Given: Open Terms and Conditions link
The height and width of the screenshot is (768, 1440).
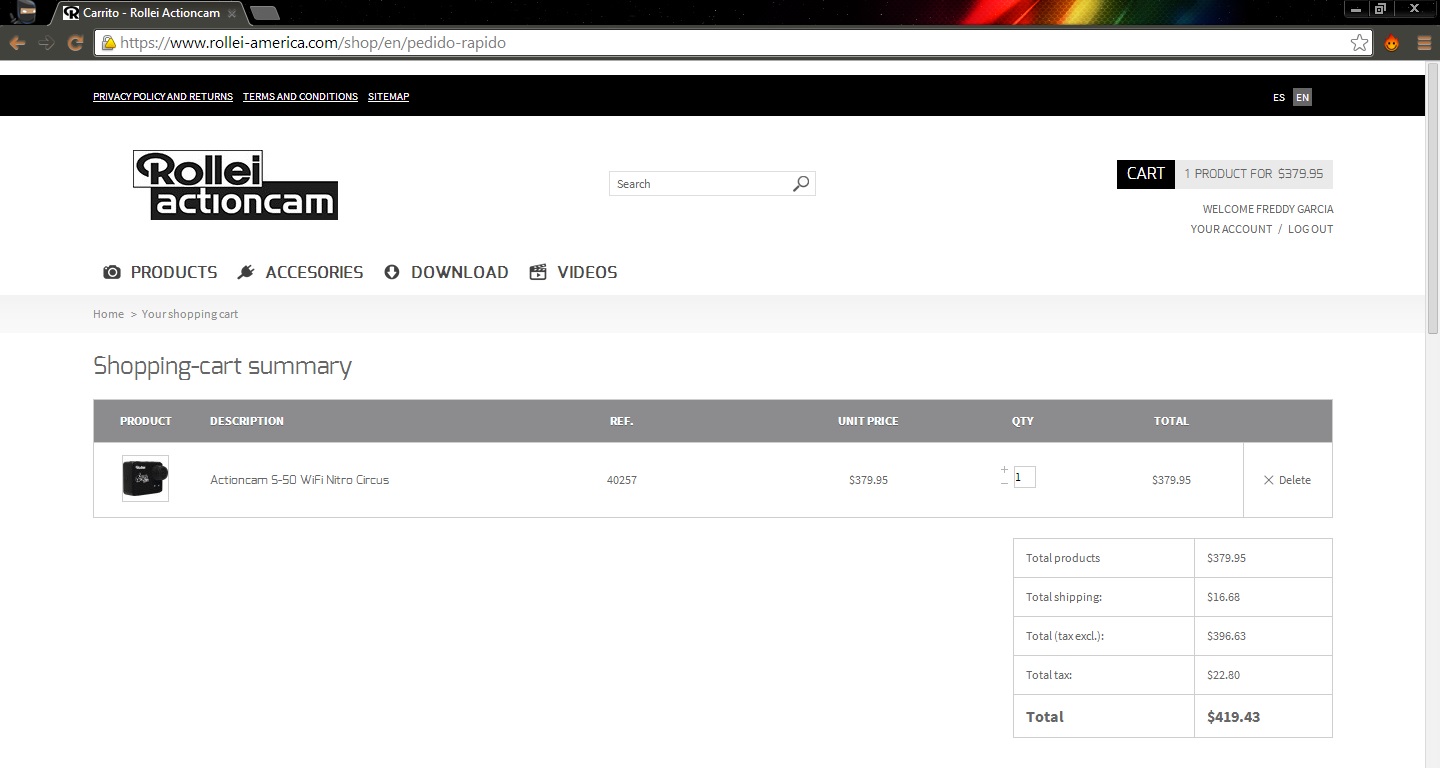Looking at the screenshot, I should (x=300, y=97).
